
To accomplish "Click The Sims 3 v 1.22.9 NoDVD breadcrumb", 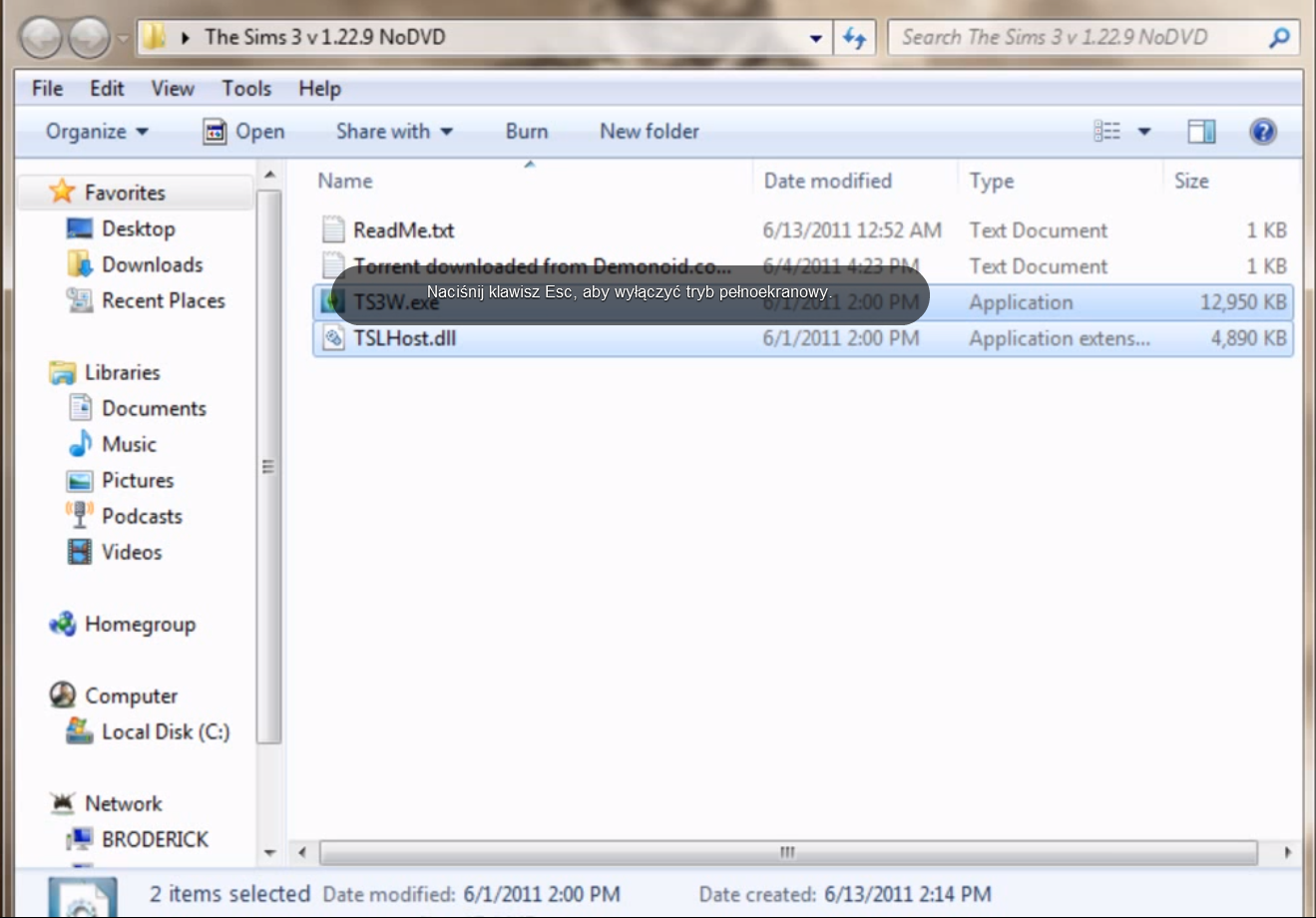I will (325, 38).
